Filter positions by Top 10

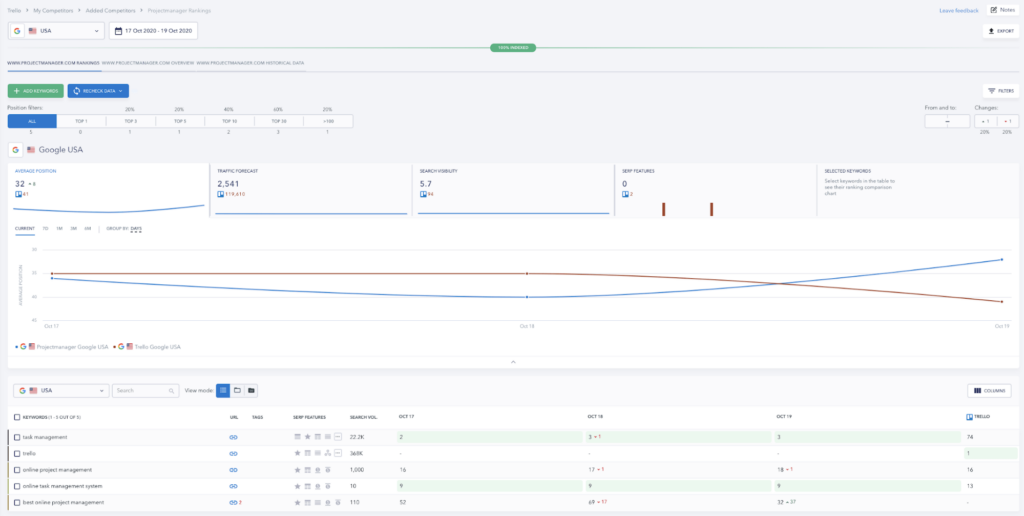pos(229,121)
